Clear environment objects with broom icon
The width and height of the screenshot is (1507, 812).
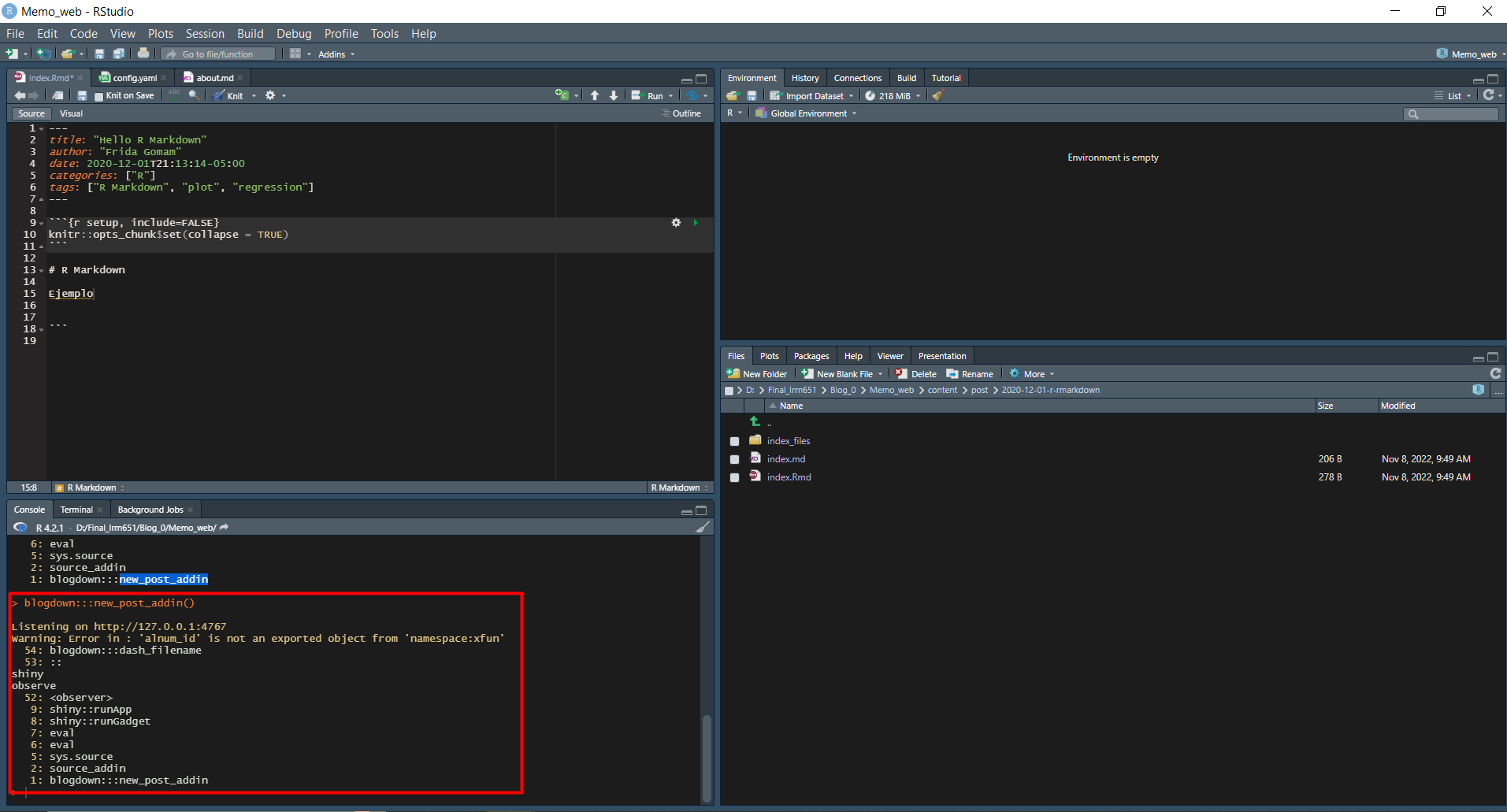pyautogui.click(x=937, y=95)
